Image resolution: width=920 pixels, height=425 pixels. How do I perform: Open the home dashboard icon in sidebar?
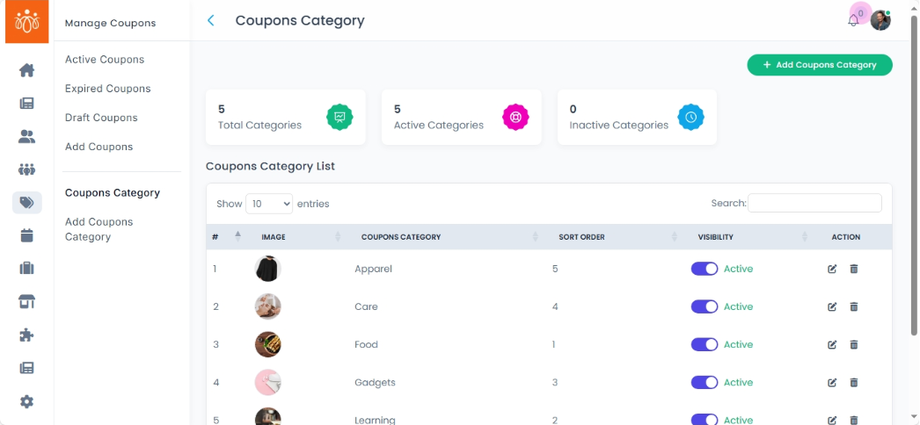(27, 70)
